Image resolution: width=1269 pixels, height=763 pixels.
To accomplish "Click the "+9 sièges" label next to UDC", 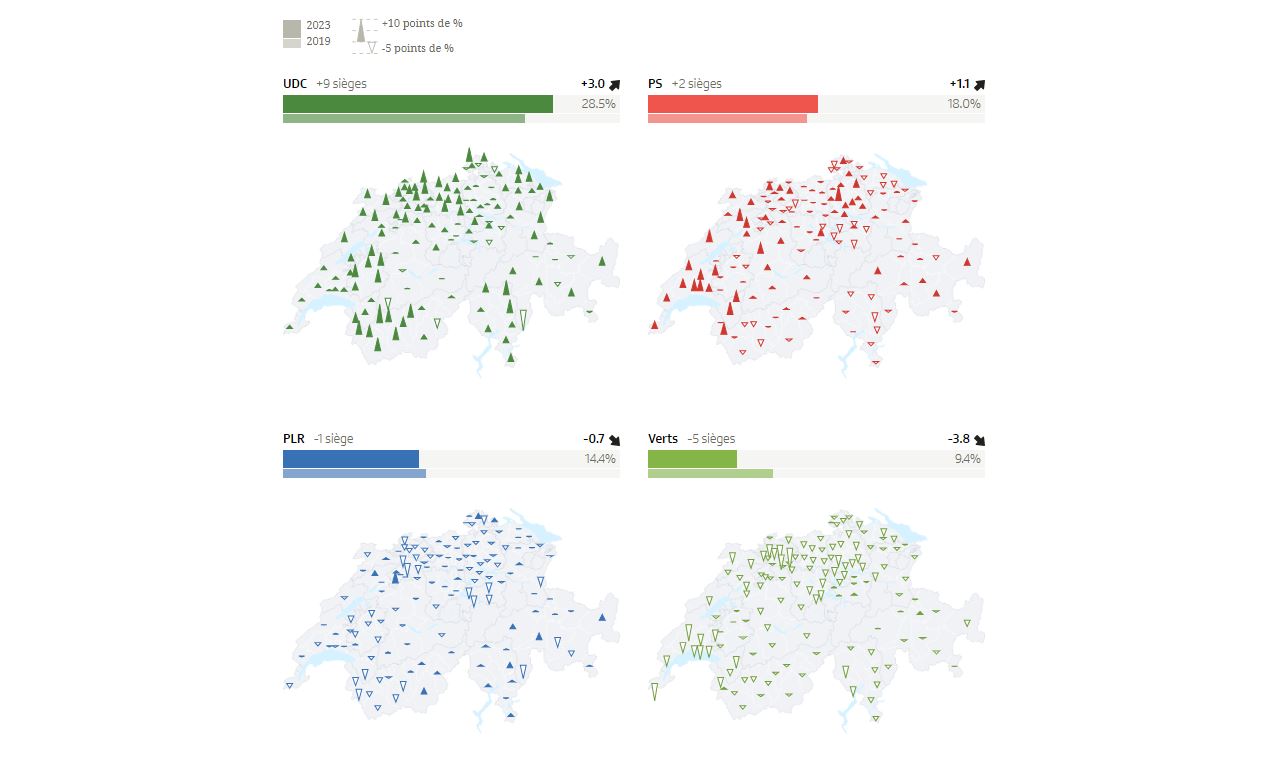I will pyautogui.click(x=341, y=84).
